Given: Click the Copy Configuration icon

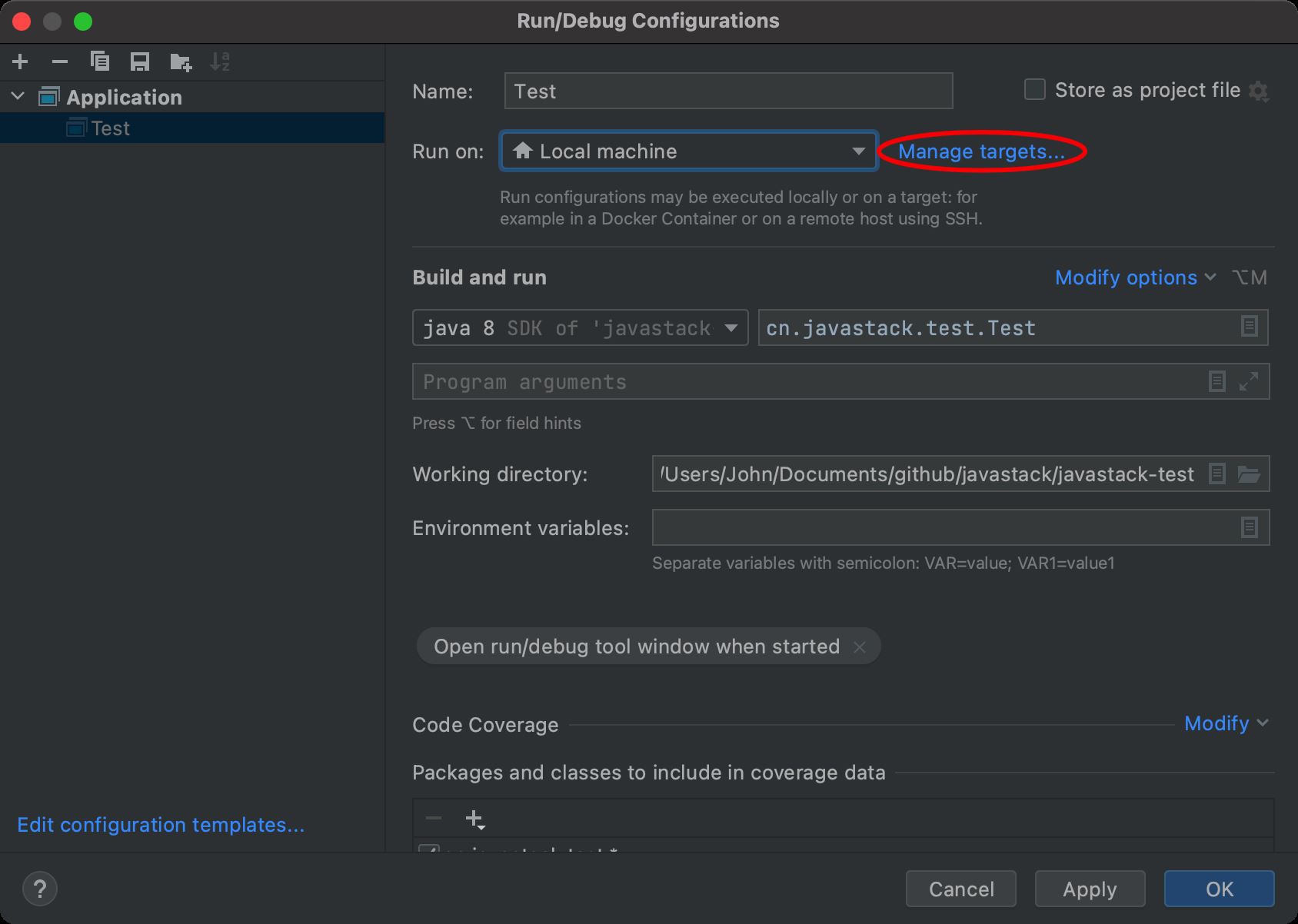Looking at the screenshot, I should click(x=99, y=61).
